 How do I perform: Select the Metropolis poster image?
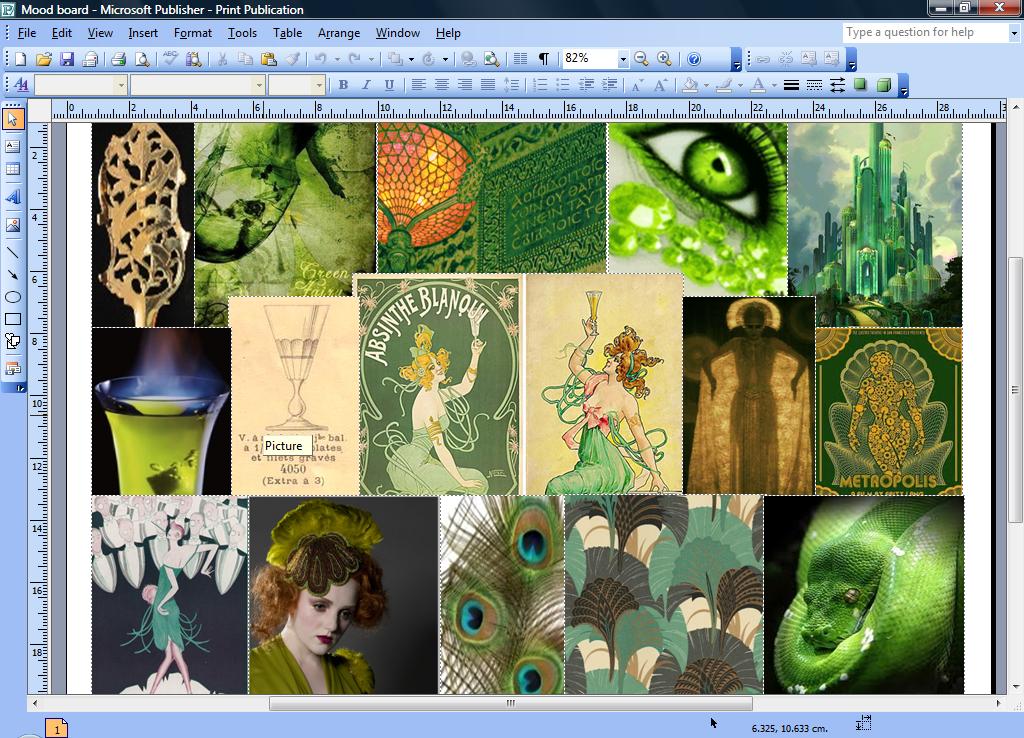click(x=889, y=411)
